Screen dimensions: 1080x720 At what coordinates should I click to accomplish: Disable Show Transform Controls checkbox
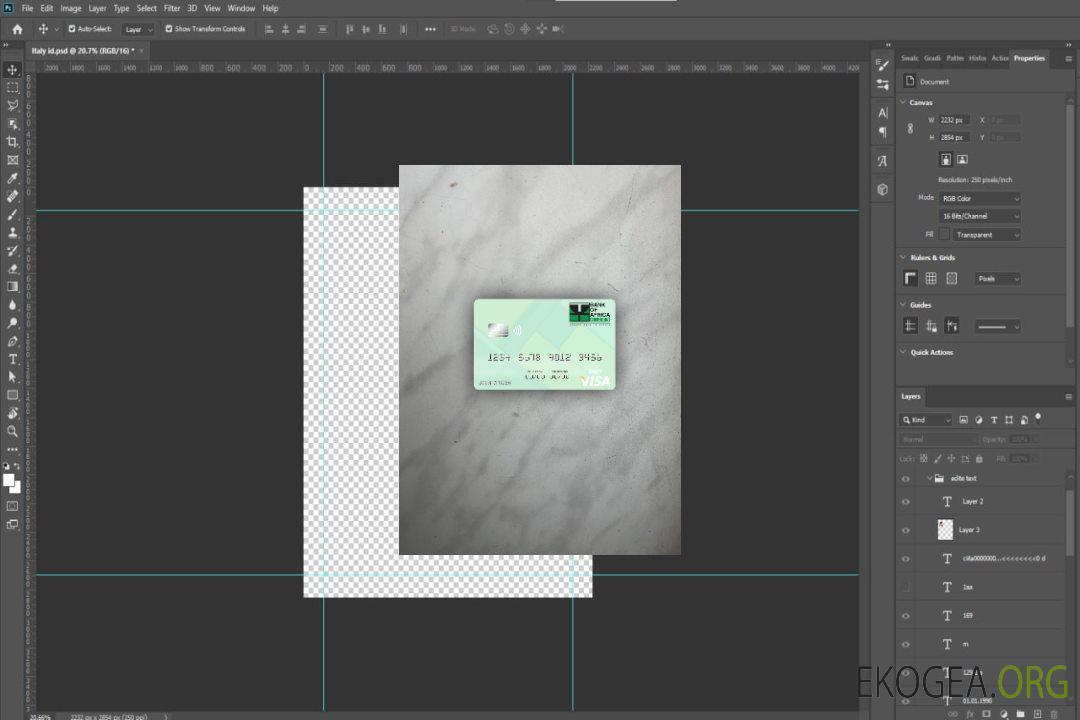pyautogui.click(x=168, y=29)
